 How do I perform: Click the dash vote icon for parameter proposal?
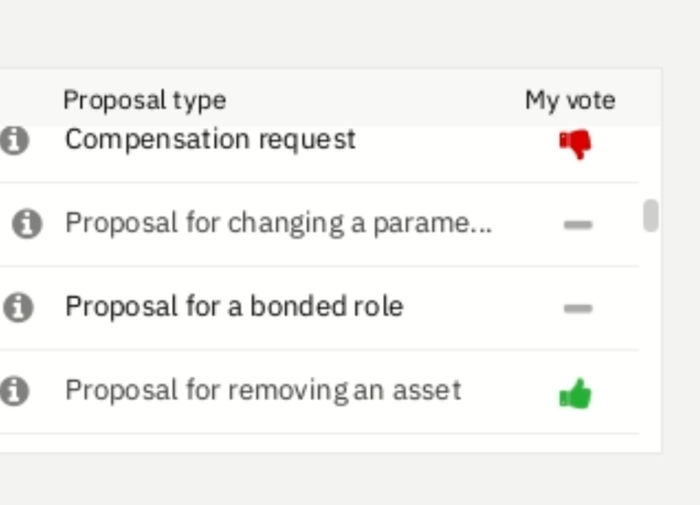pyautogui.click(x=578, y=225)
